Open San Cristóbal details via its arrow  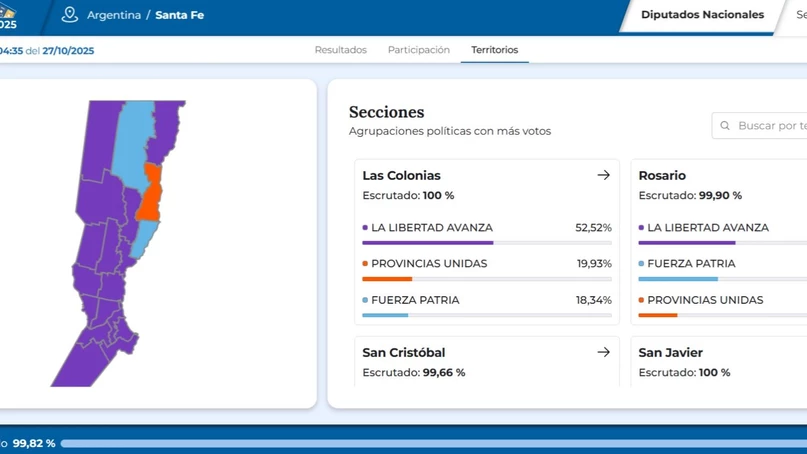[603, 352]
